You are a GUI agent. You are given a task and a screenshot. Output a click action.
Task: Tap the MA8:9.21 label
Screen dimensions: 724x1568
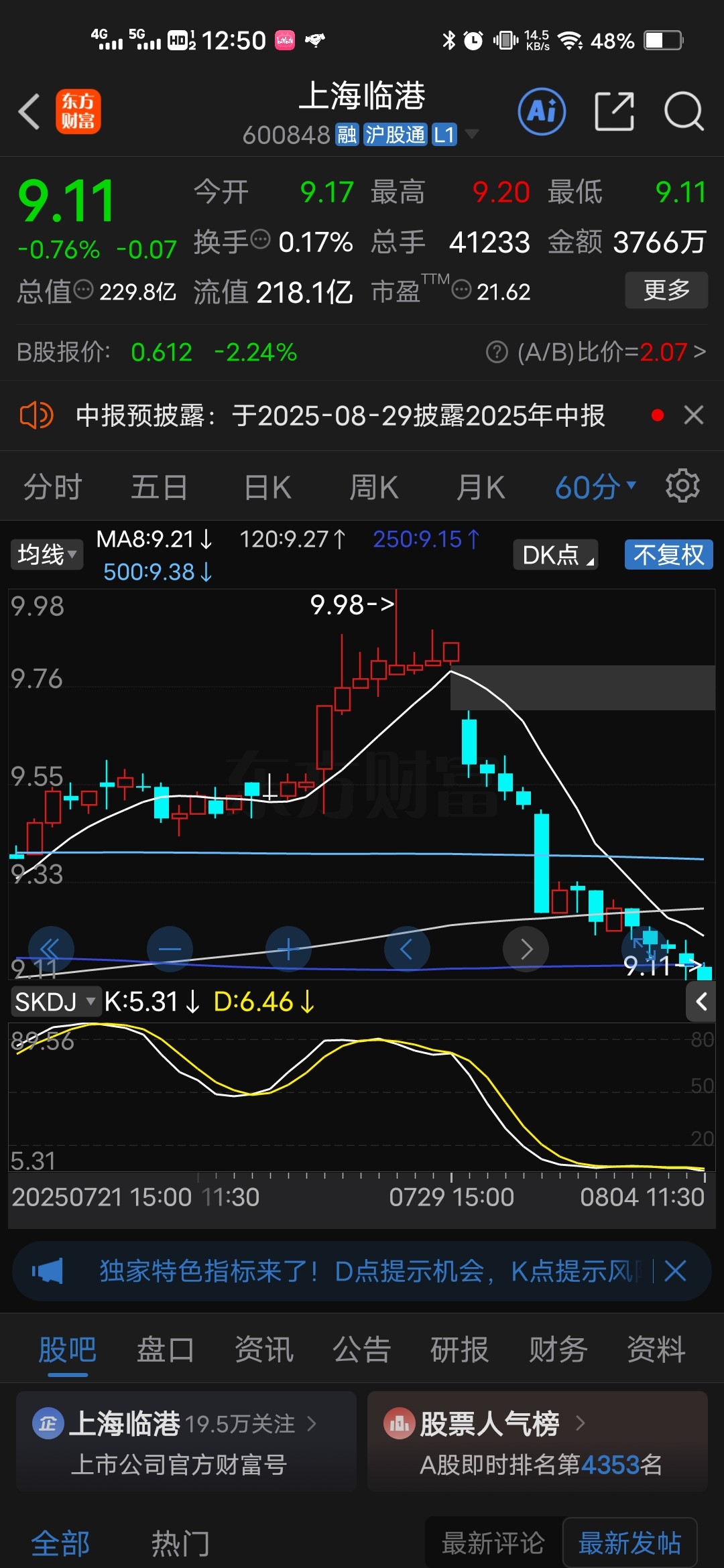(154, 539)
